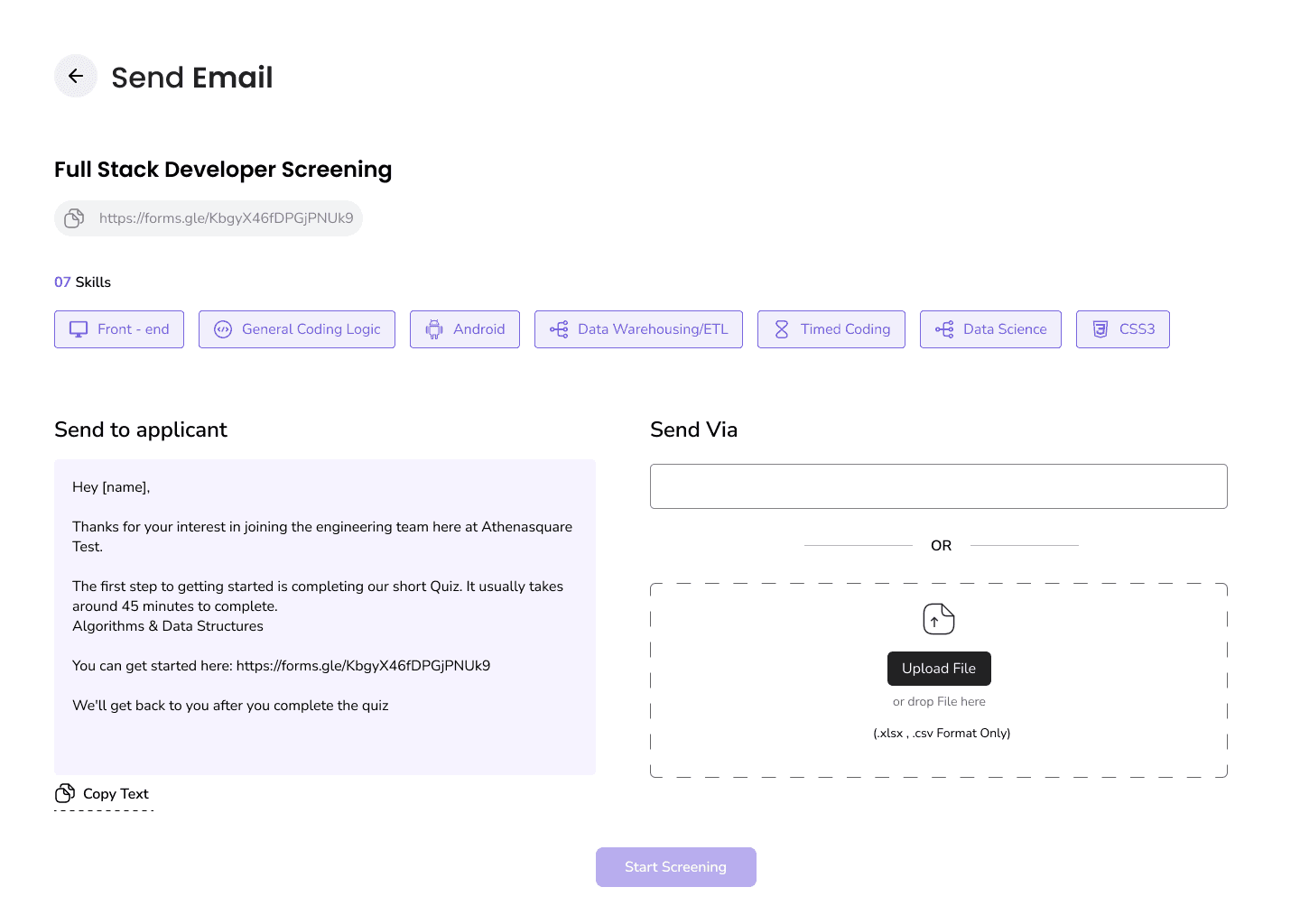Click the Start Screening button
The image size is (1300, 924).
pos(676,867)
